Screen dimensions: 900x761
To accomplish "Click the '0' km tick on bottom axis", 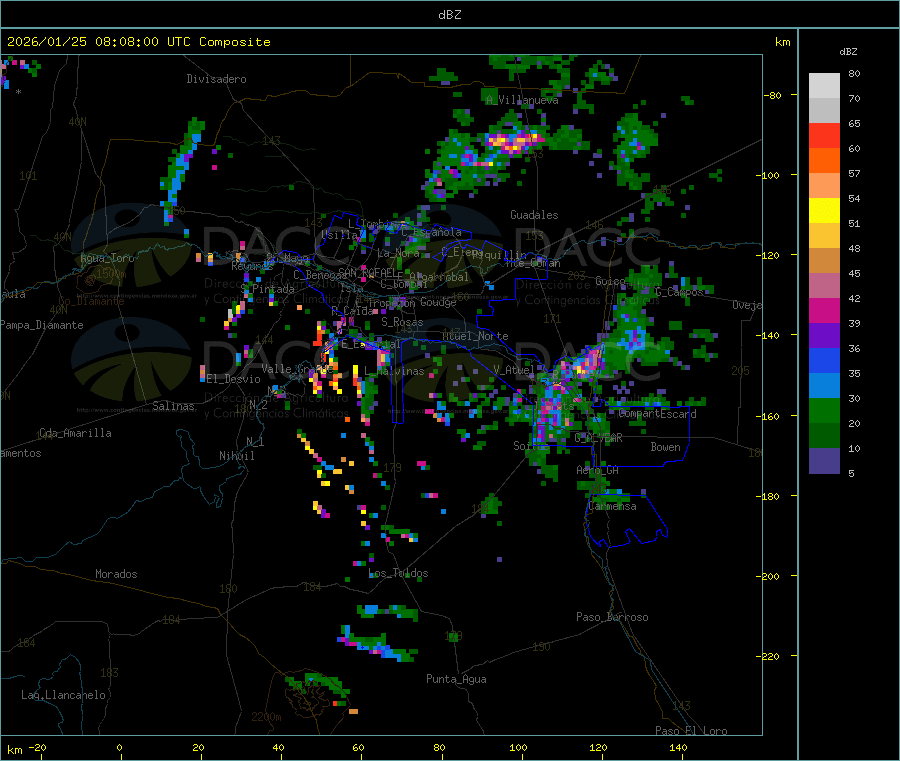I will pyautogui.click(x=119, y=747).
